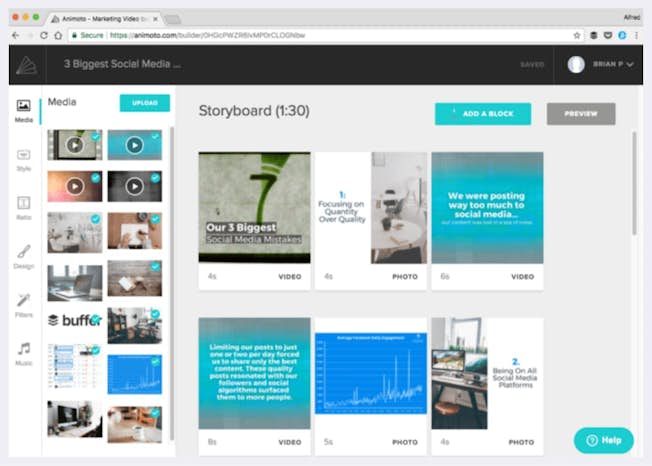The width and height of the screenshot is (652, 466).
Task: Reload the page in browser toolbar
Action: click(x=44, y=35)
